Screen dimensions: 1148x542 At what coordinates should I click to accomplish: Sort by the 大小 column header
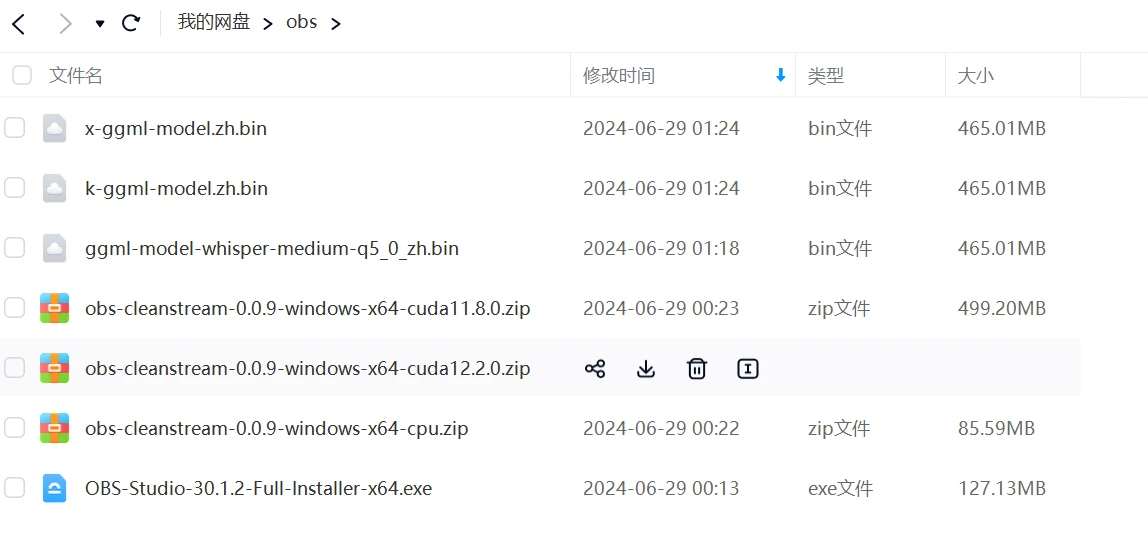(975, 75)
